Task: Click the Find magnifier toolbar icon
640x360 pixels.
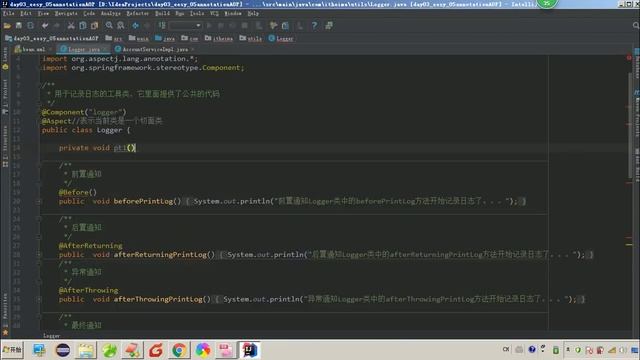Action: pos(109,25)
